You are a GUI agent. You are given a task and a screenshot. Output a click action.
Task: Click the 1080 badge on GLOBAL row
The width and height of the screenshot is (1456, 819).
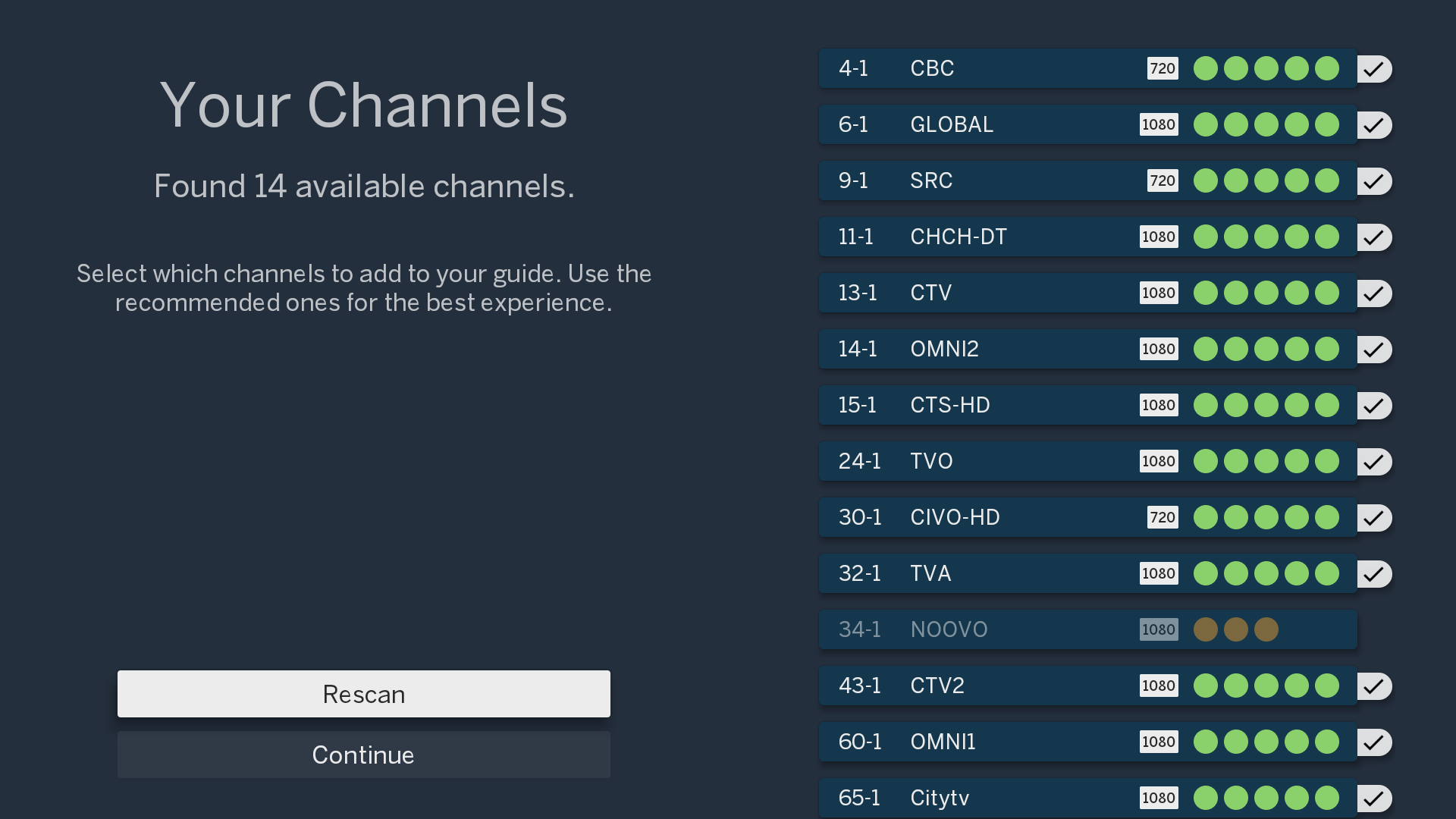pos(1159,124)
